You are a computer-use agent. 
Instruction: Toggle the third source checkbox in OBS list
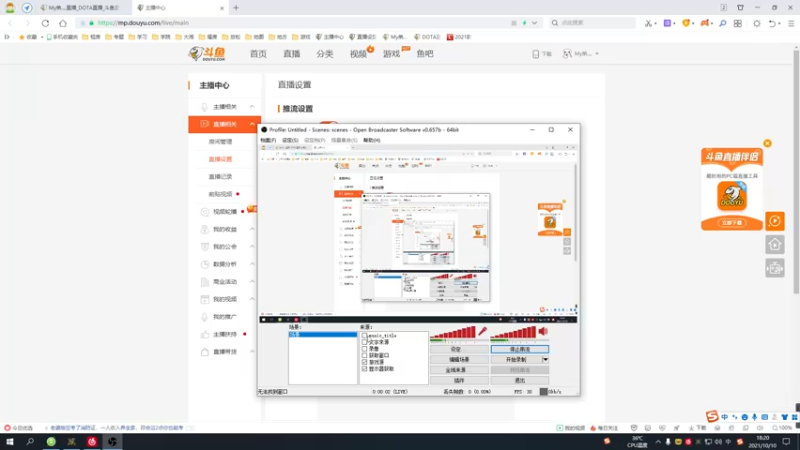364,349
